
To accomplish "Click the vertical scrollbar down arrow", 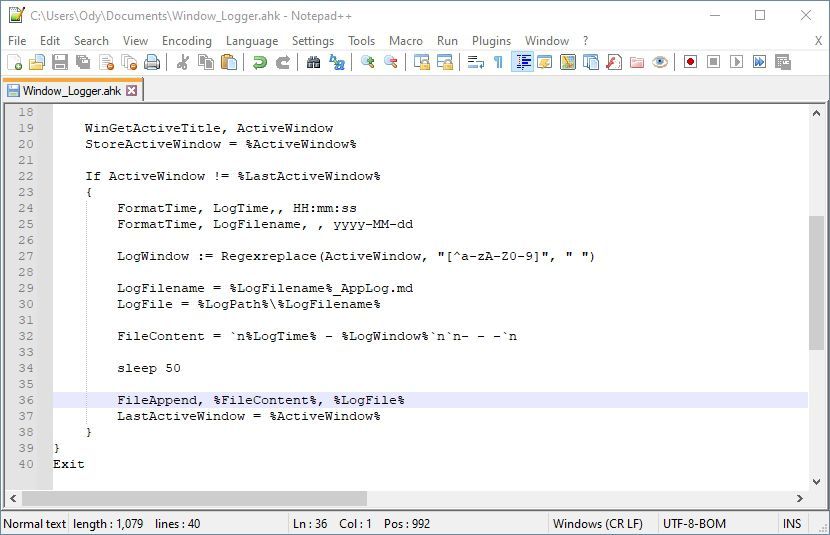I will 816,482.
